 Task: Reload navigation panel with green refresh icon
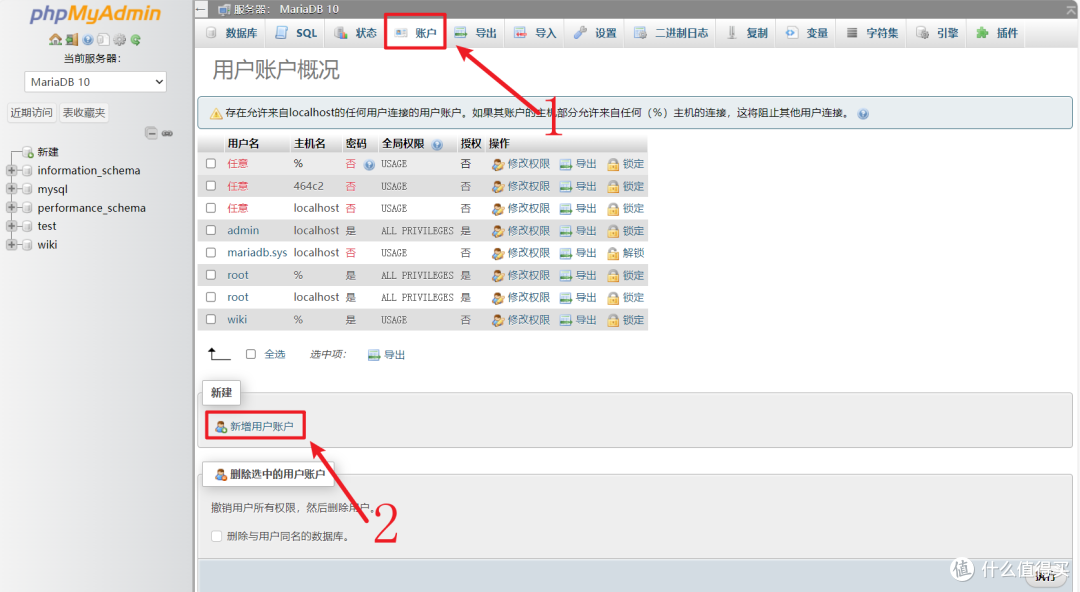pos(136,40)
